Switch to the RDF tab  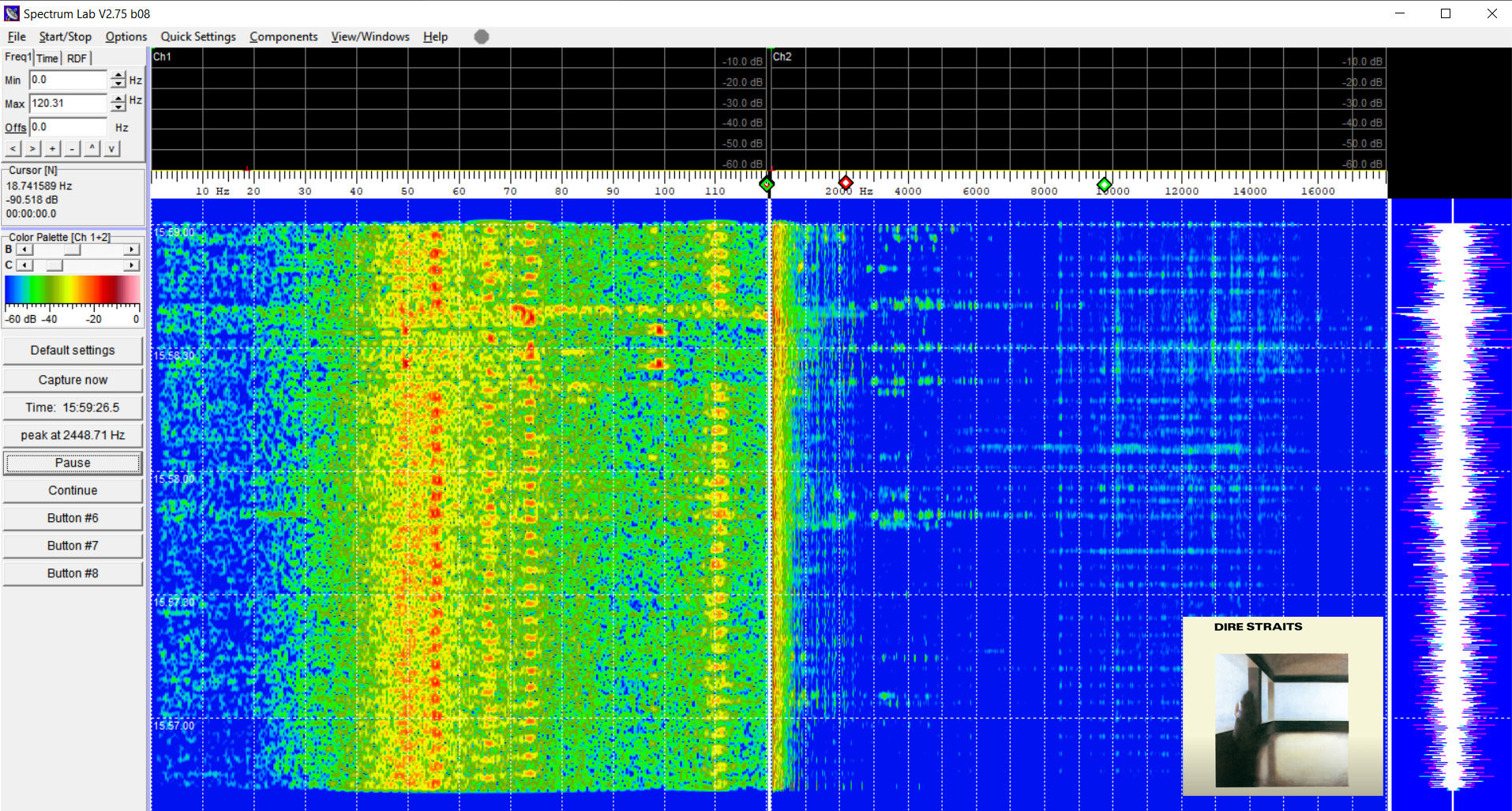[77, 58]
